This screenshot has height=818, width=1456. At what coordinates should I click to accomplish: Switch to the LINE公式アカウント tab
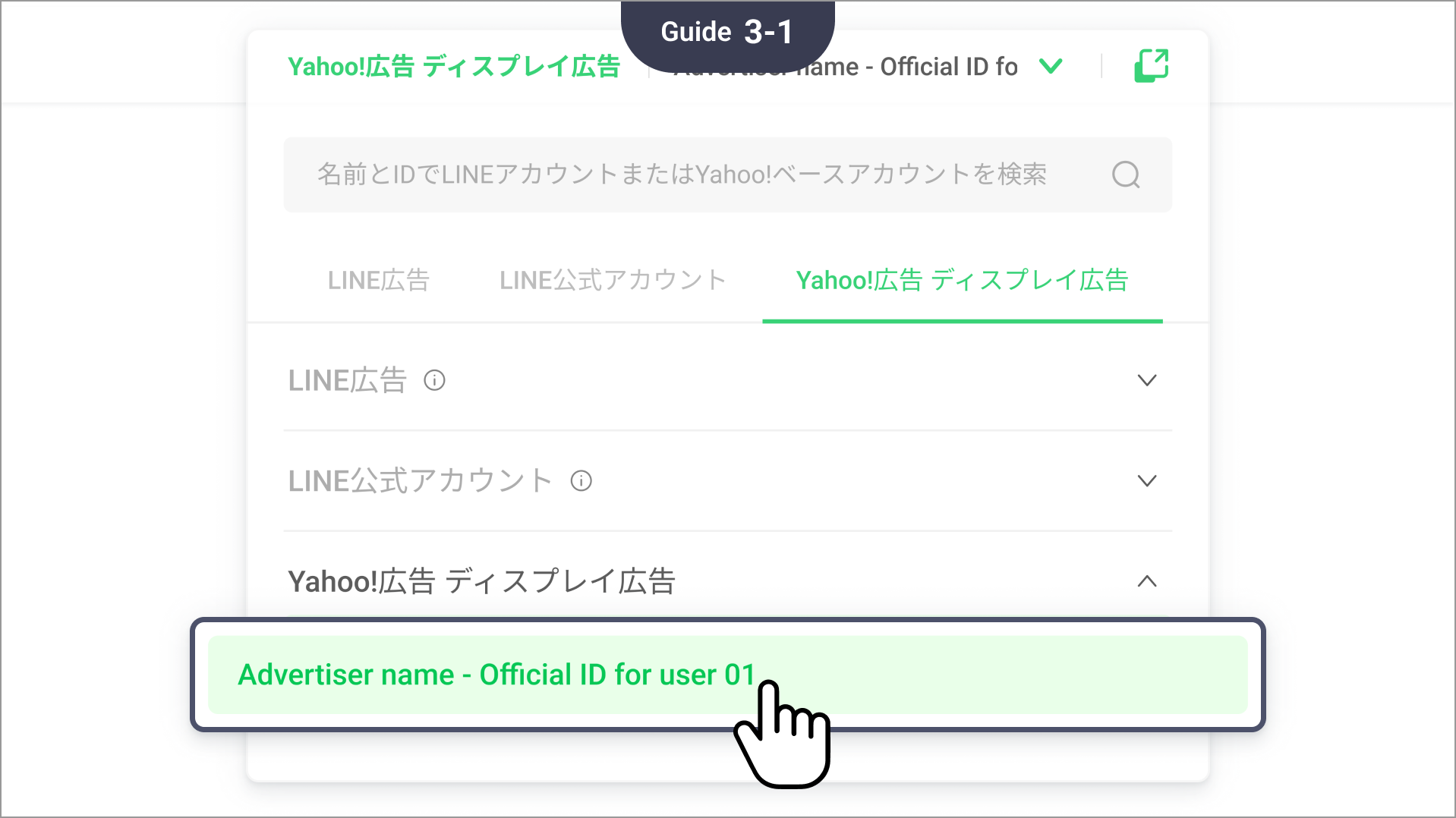(613, 281)
